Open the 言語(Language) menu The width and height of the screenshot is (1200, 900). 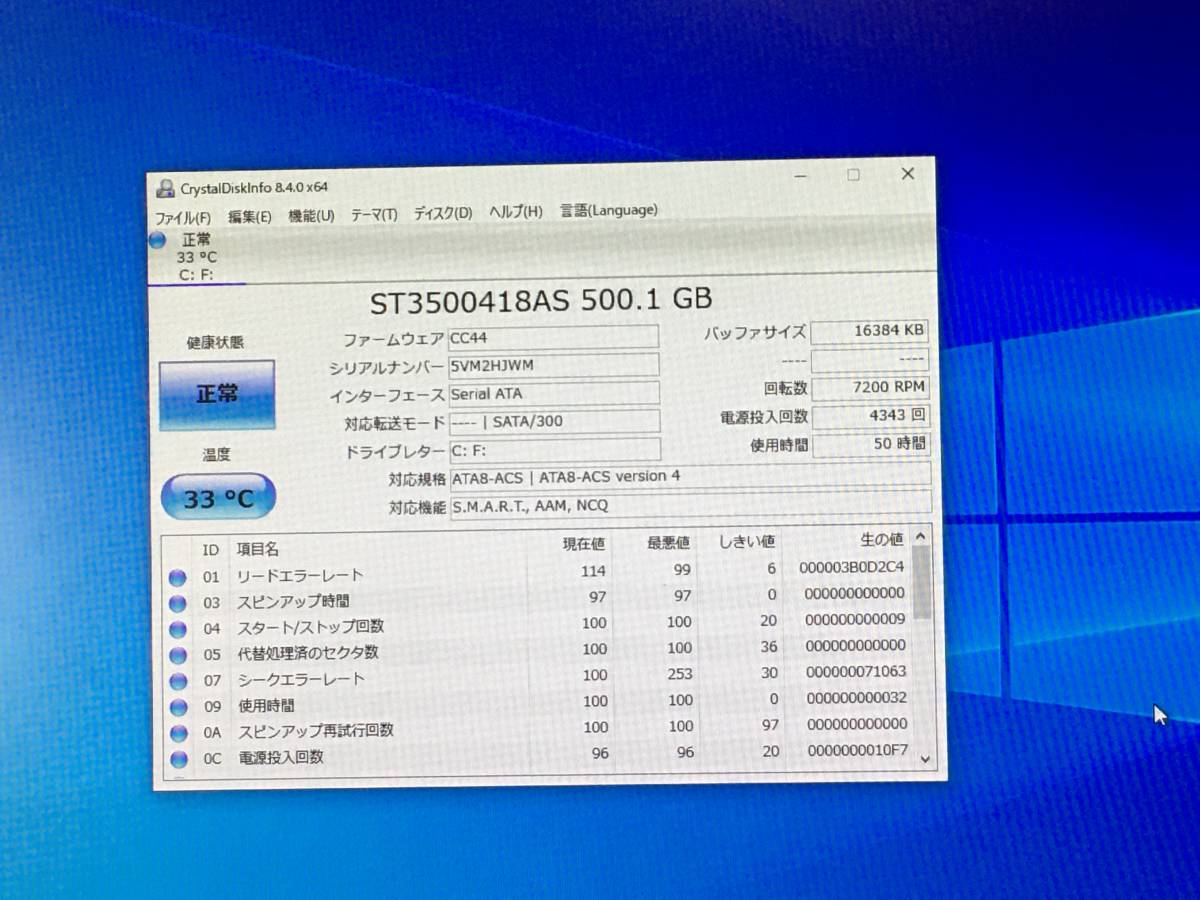click(x=608, y=210)
